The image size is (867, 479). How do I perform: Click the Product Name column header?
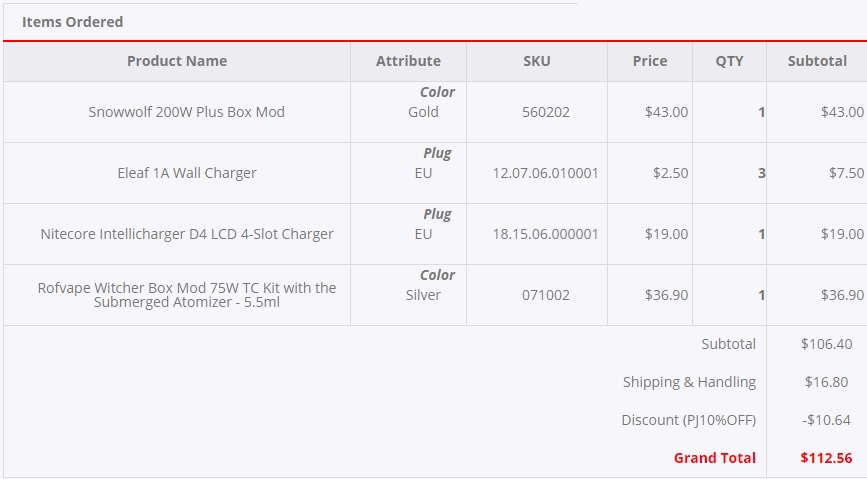point(177,61)
